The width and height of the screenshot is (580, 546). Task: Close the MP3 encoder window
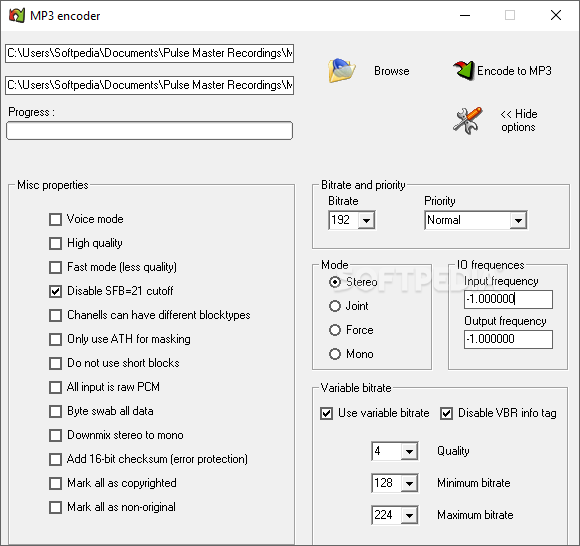coord(556,16)
